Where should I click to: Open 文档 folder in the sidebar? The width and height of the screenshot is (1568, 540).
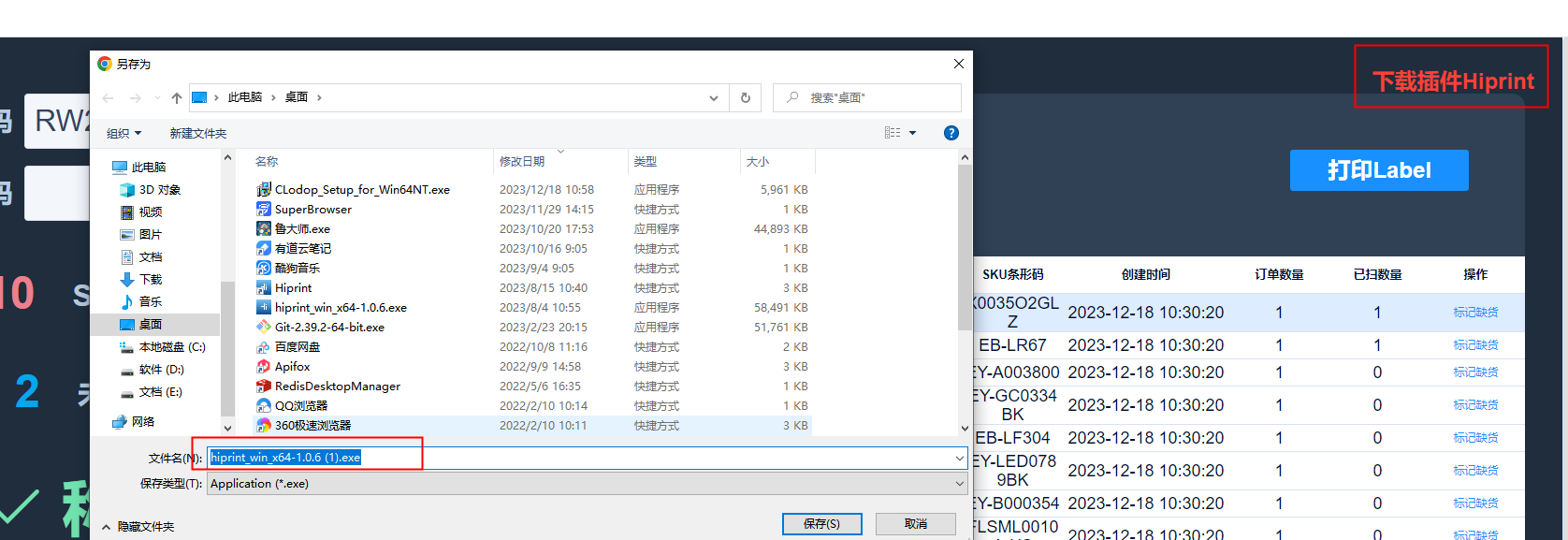click(141, 256)
